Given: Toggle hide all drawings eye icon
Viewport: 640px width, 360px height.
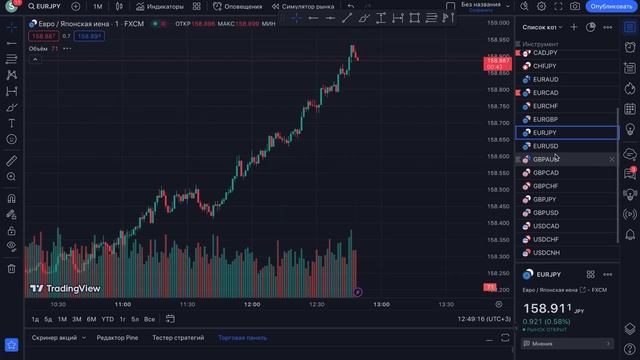Looking at the screenshot, I should click(x=11, y=246).
